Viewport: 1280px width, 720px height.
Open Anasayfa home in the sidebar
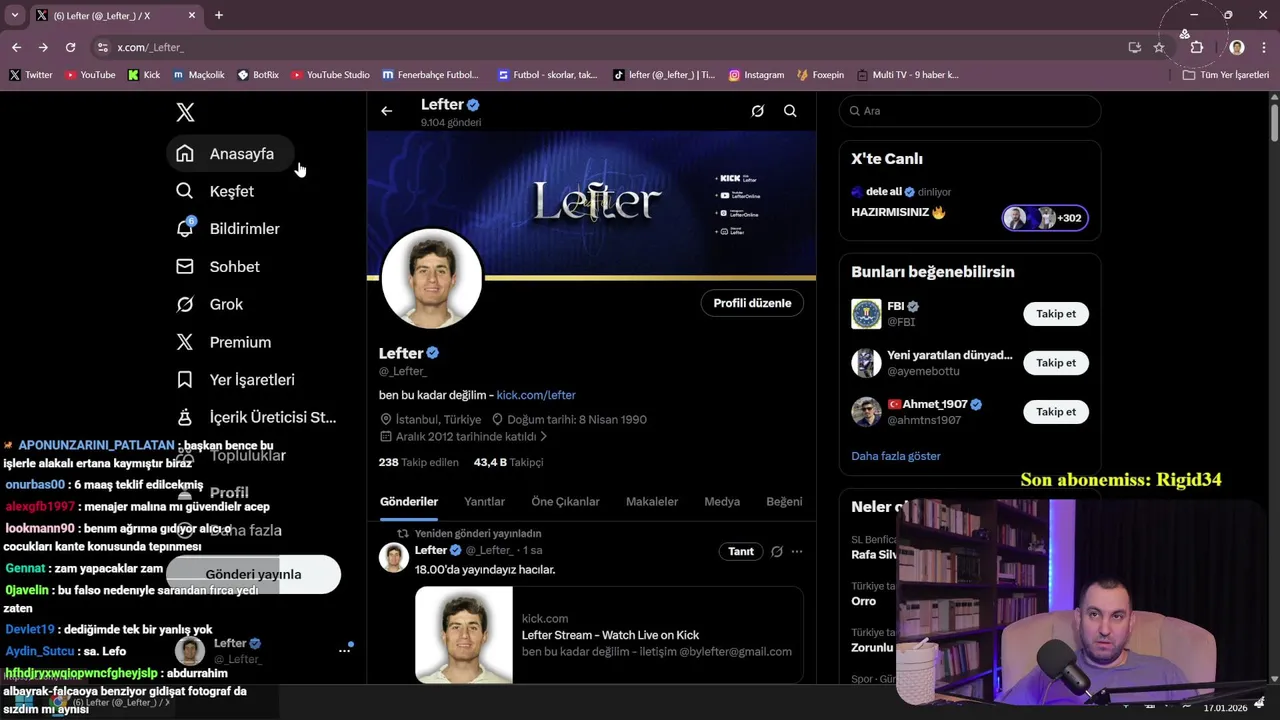(230, 154)
